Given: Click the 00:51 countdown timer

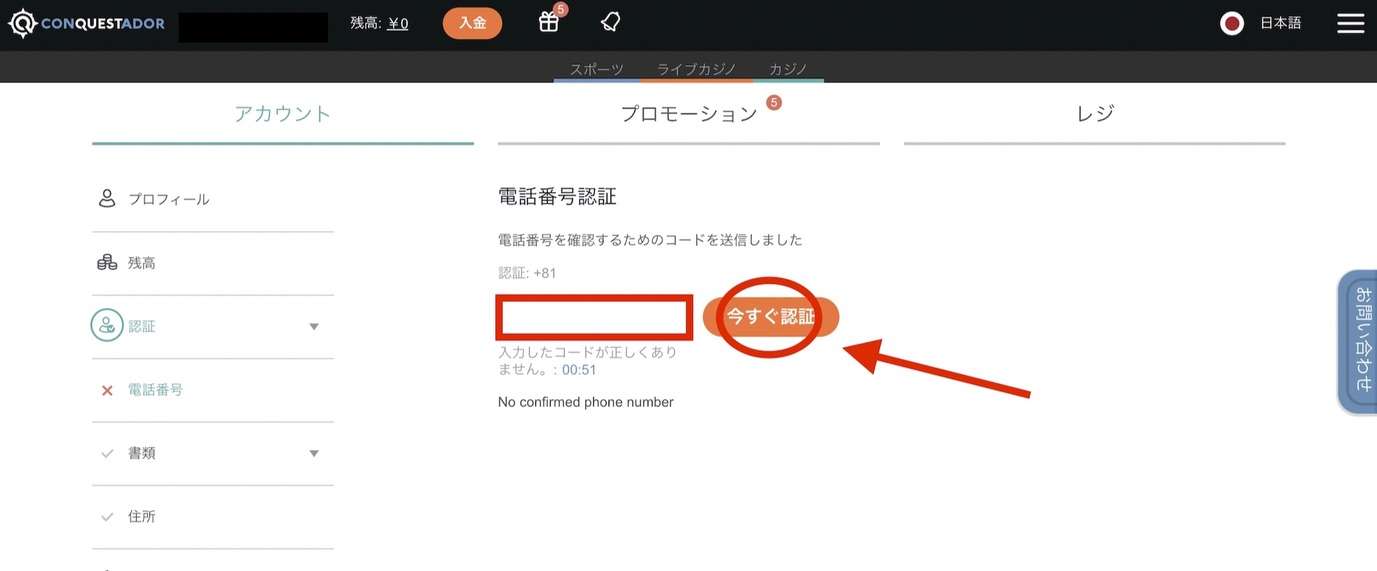Looking at the screenshot, I should tap(579, 370).
